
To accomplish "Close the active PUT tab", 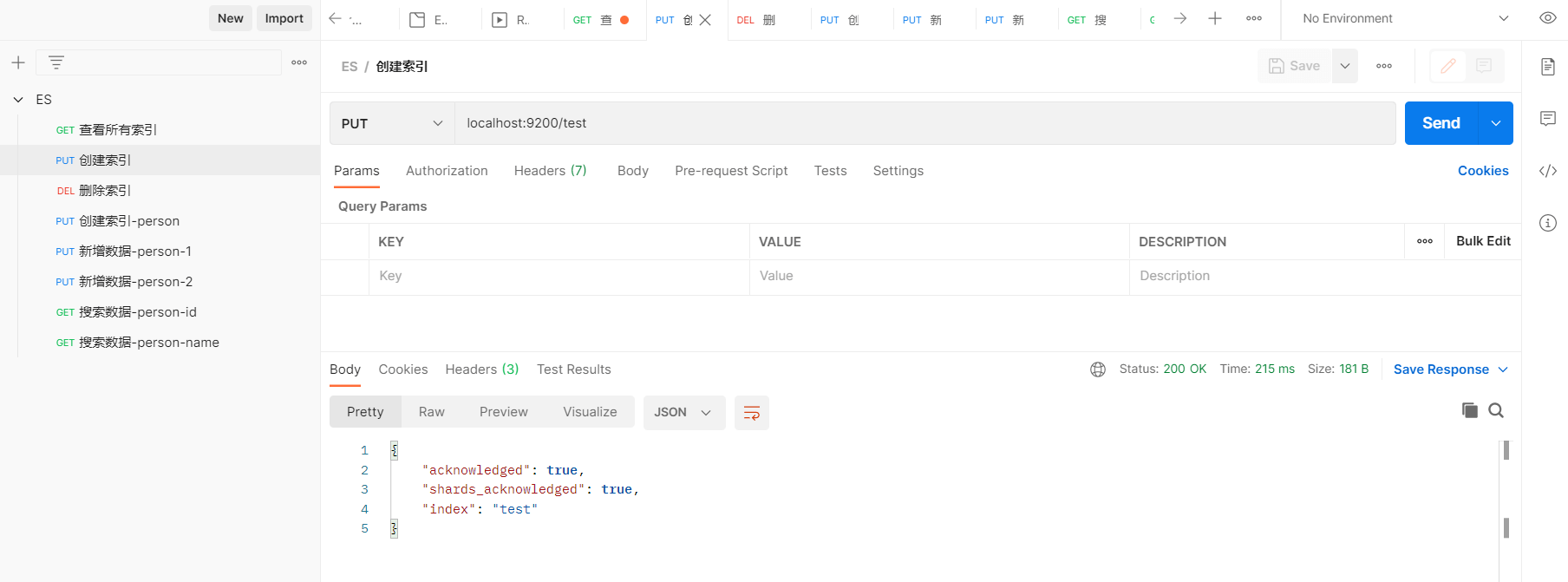I will click(x=705, y=20).
